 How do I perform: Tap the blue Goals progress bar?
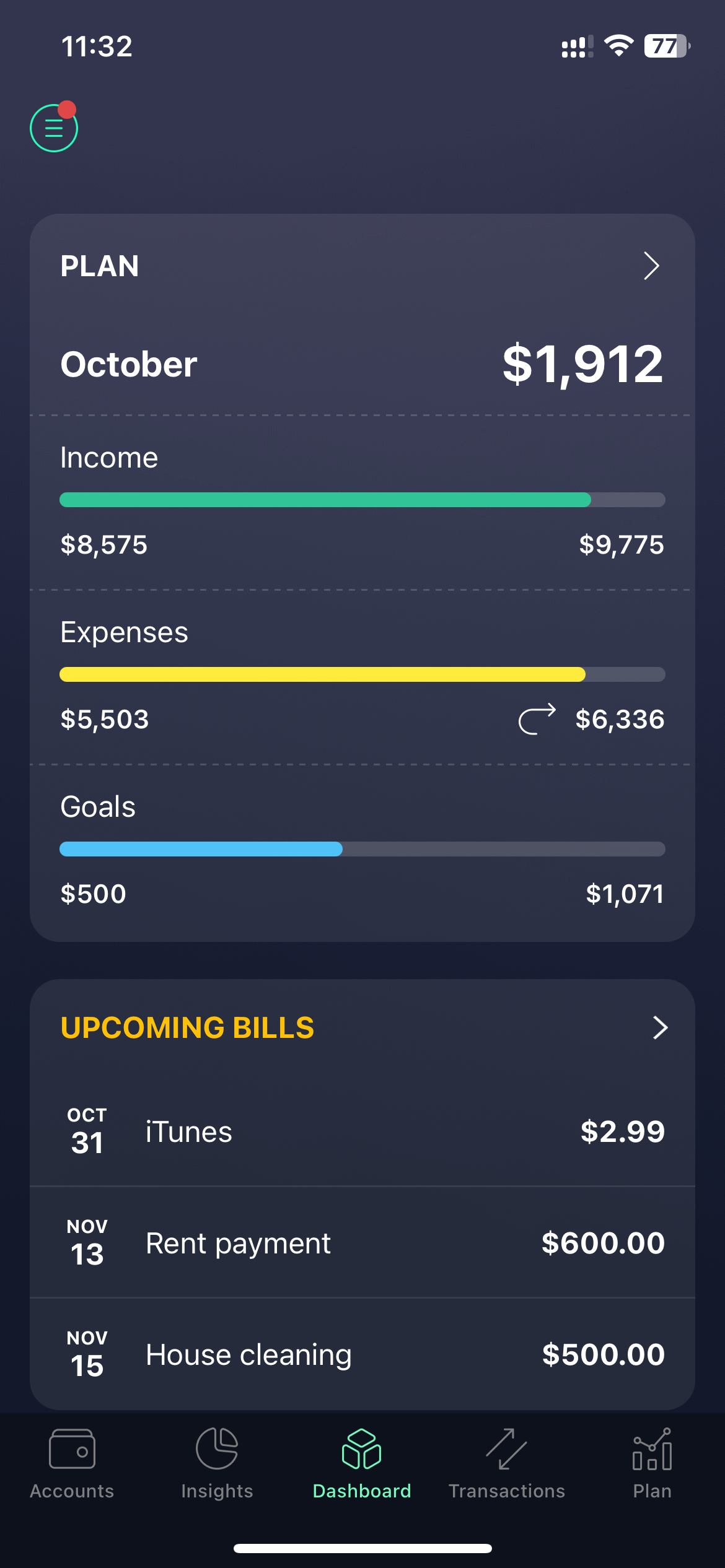pyautogui.click(x=362, y=849)
